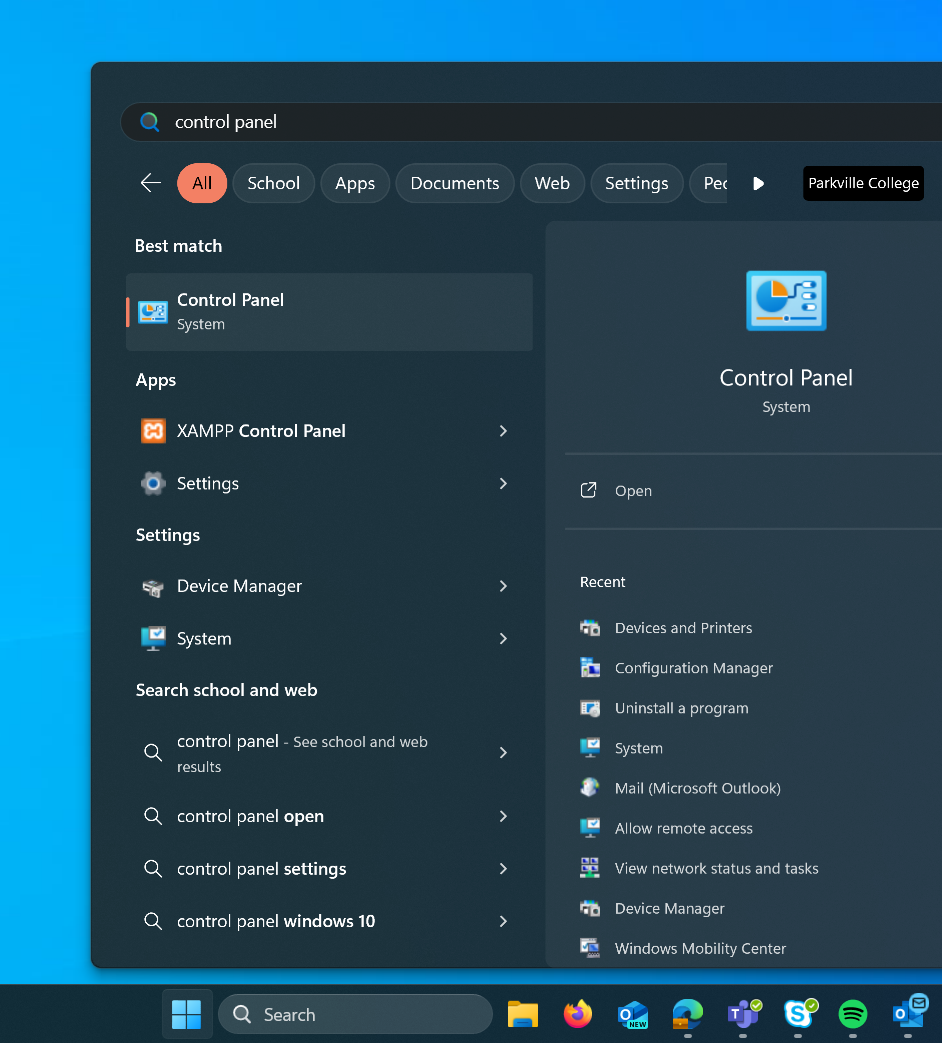Open recent View network status and tasks
Screen dimensions: 942x1043
pos(716,869)
